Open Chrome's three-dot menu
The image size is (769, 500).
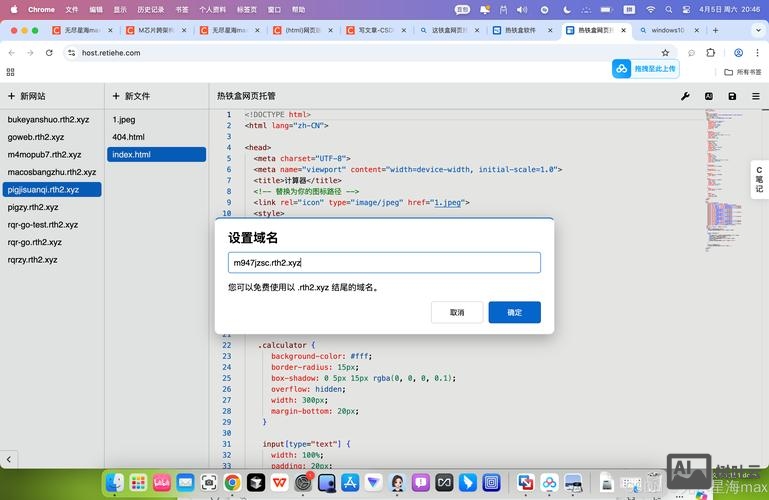click(x=757, y=53)
